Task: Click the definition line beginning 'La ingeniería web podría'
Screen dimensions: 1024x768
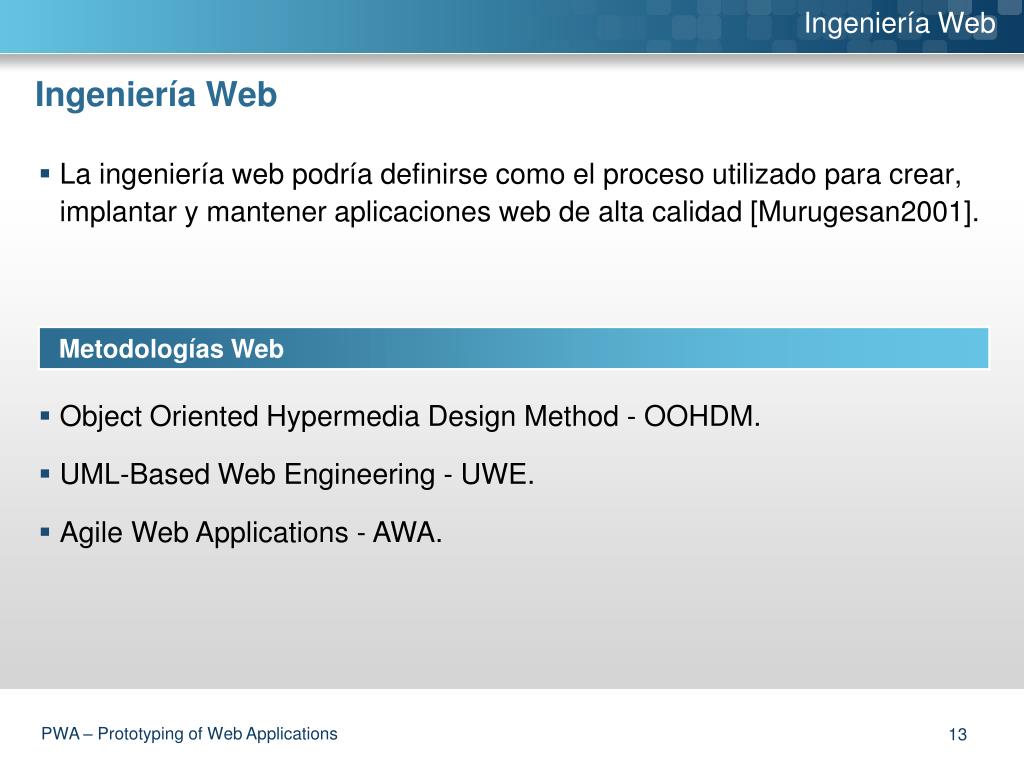Action: pyautogui.click(x=510, y=175)
